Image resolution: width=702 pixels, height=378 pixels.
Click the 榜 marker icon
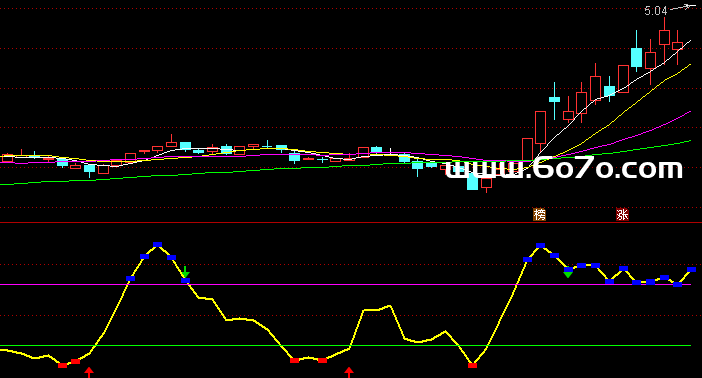(x=539, y=215)
